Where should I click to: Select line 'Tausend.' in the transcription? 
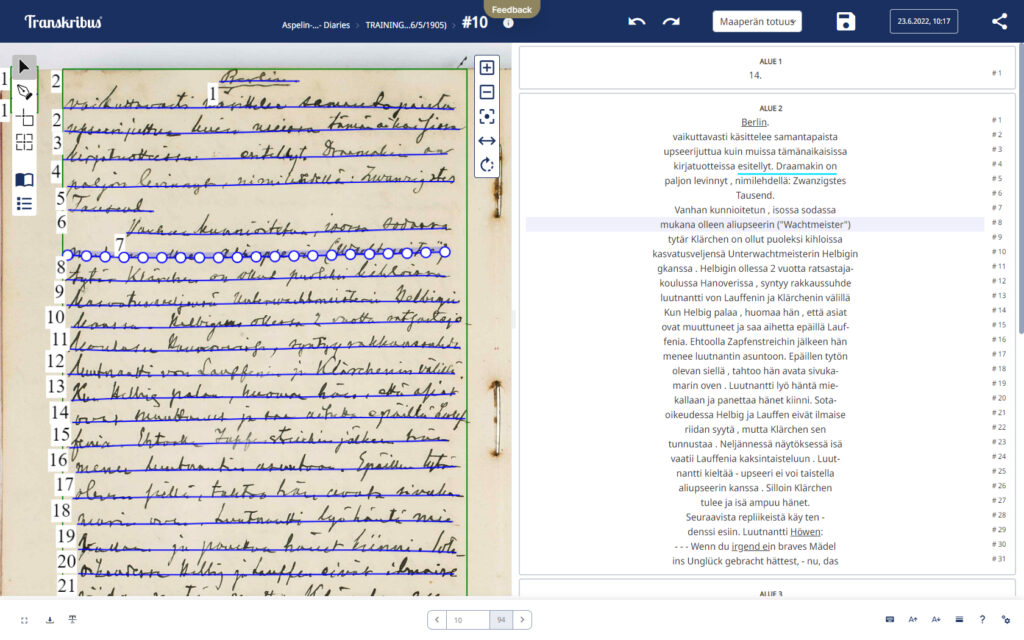point(754,195)
